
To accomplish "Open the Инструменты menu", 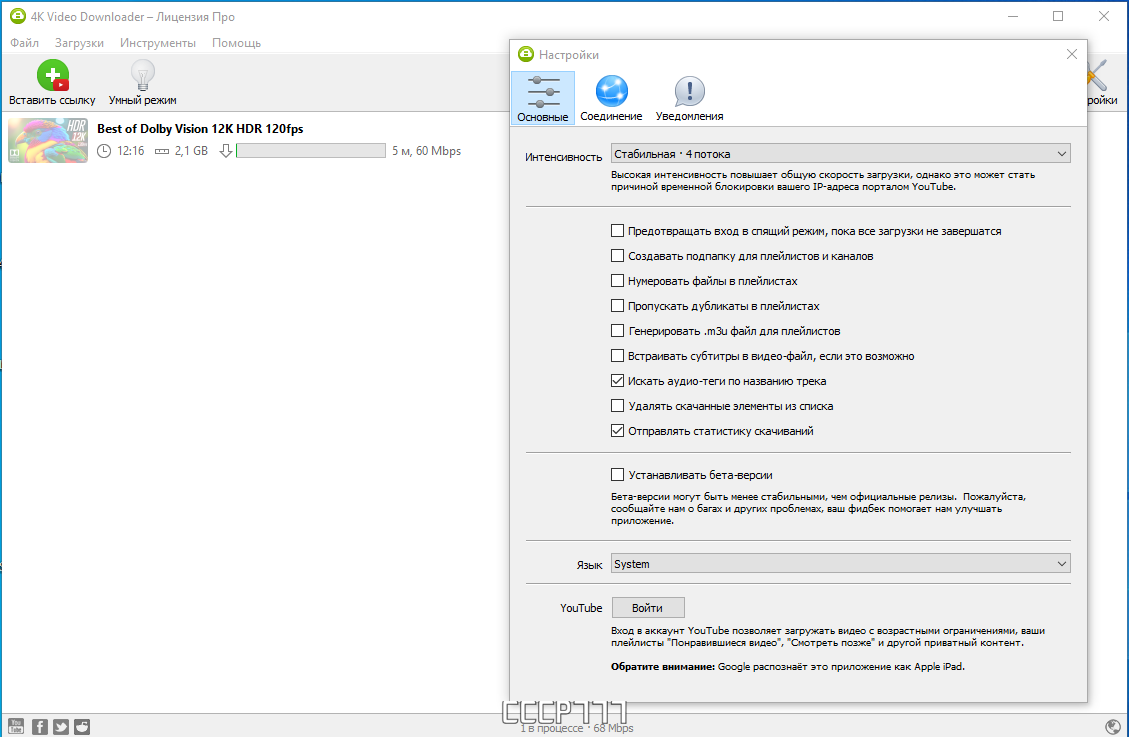I will pos(158,43).
